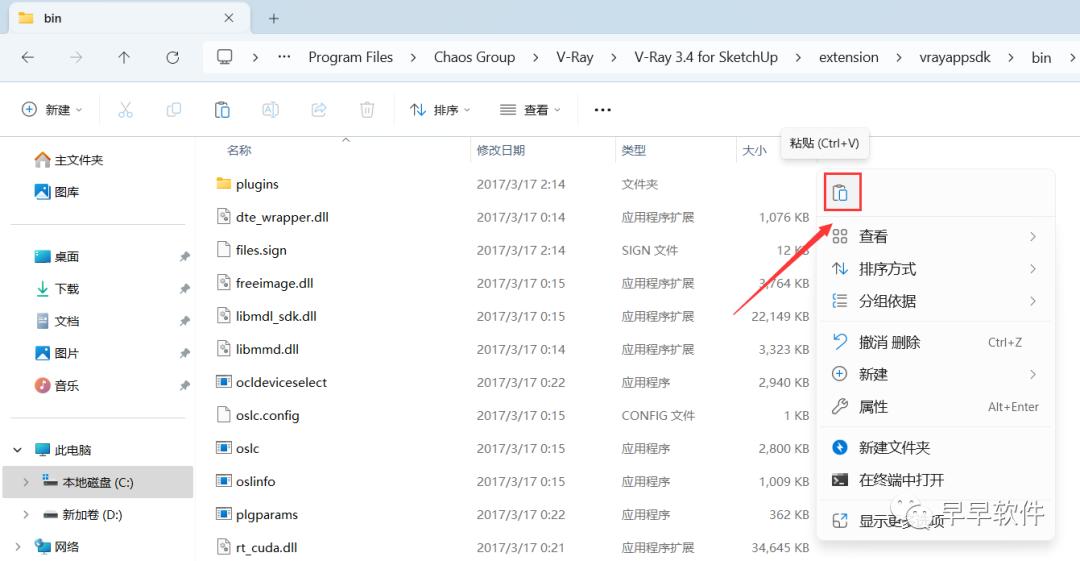Image resolution: width=1080 pixels, height=561 pixels.
Task: Unpin 图片 using its pin icon
Action: tap(185, 353)
